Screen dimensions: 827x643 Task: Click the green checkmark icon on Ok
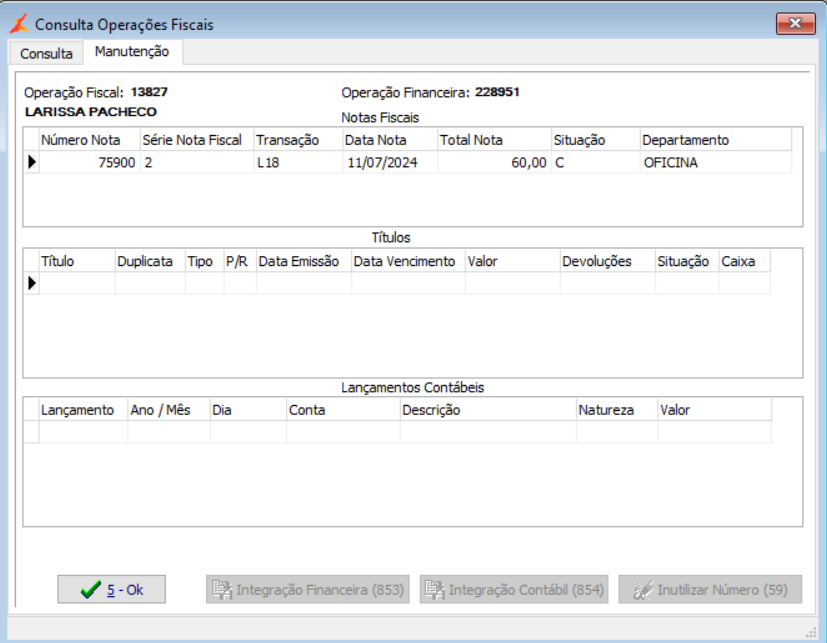pos(91,589)
